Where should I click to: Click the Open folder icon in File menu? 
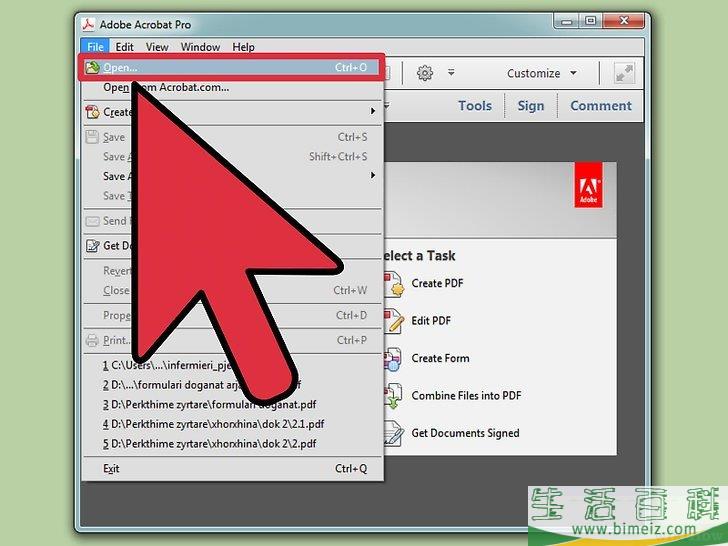pyautogui.click(x=92, y=68)
